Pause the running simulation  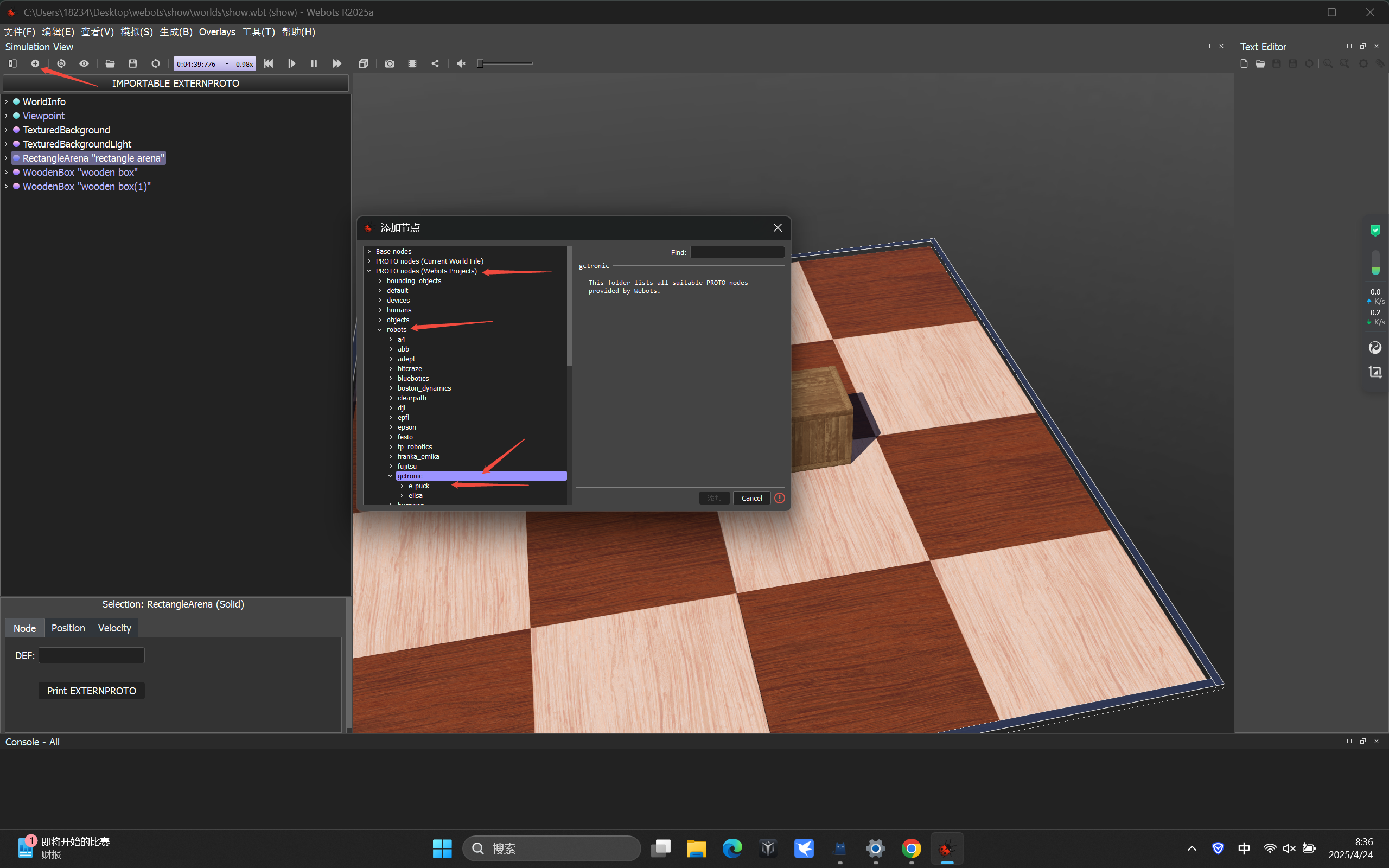point(314,63)
